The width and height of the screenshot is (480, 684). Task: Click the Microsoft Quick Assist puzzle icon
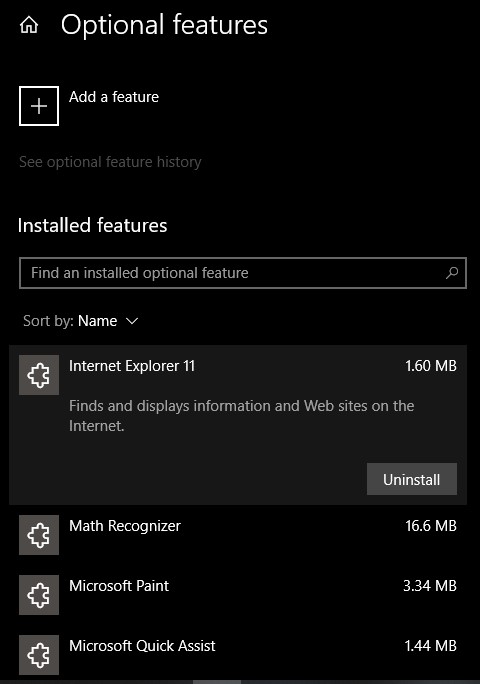(39, 655)
